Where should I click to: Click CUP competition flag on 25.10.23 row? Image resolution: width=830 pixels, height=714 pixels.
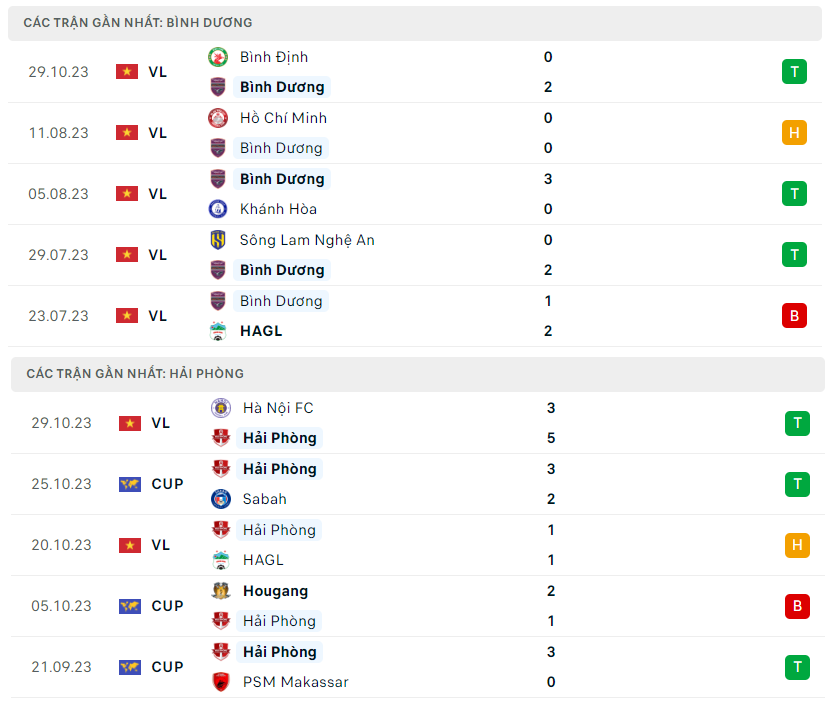point(130,484)
